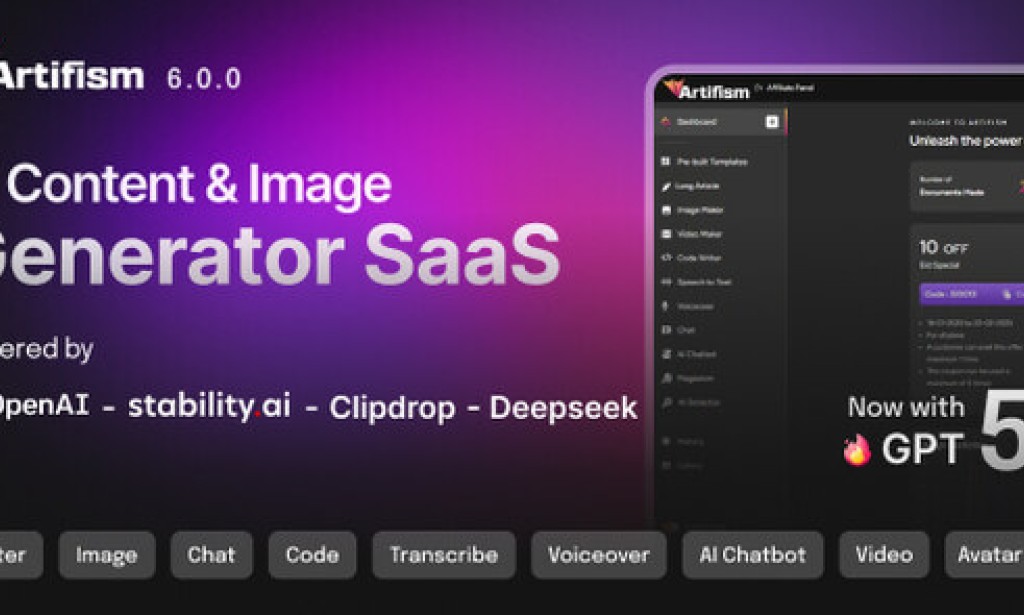The height and width of the screenshot is (615, 1024).
Task: Click the plus button beside Dashboard
Action: [771, 122]
